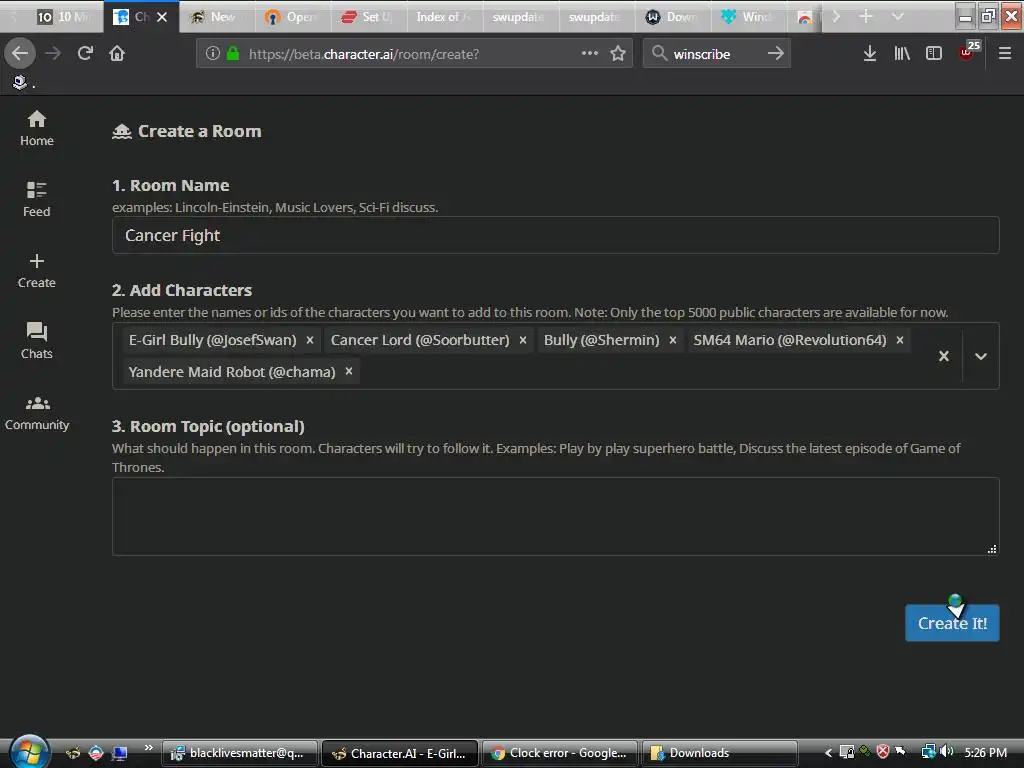1024x768 pixels.
Task: Switch to the Wind browser tab
Action: click(x=748, y=17)
